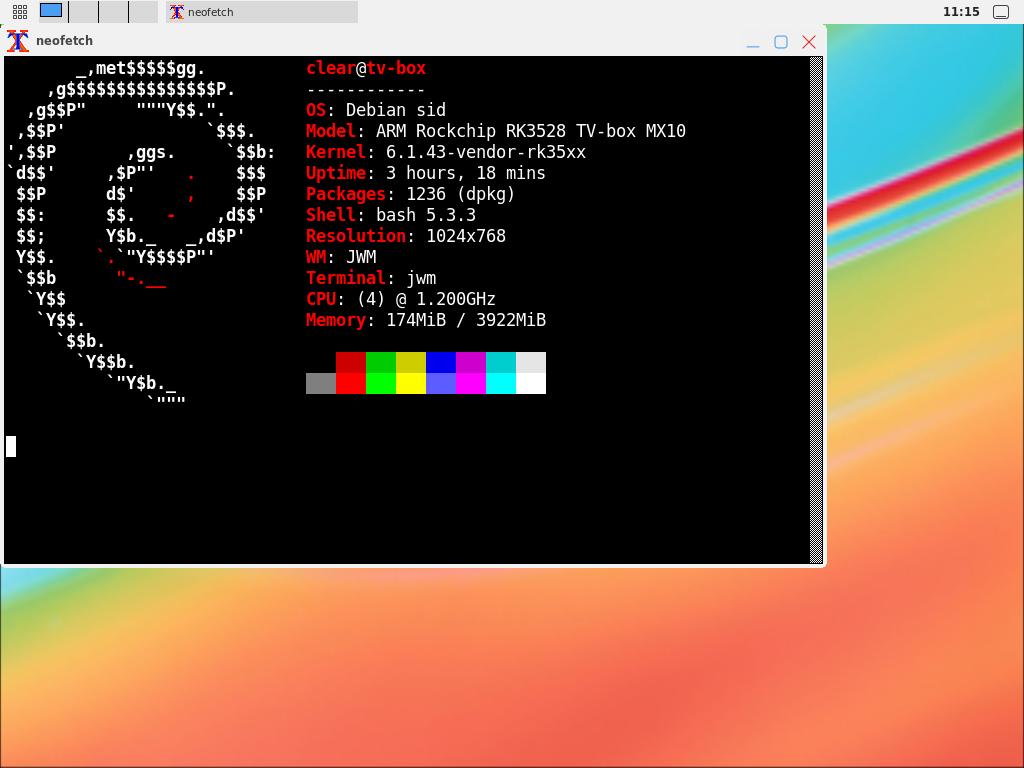Screen dimensions: 1024x768
Task: Select the third workspace in pager
Action: pyautogui.click(x=114, y=12)
